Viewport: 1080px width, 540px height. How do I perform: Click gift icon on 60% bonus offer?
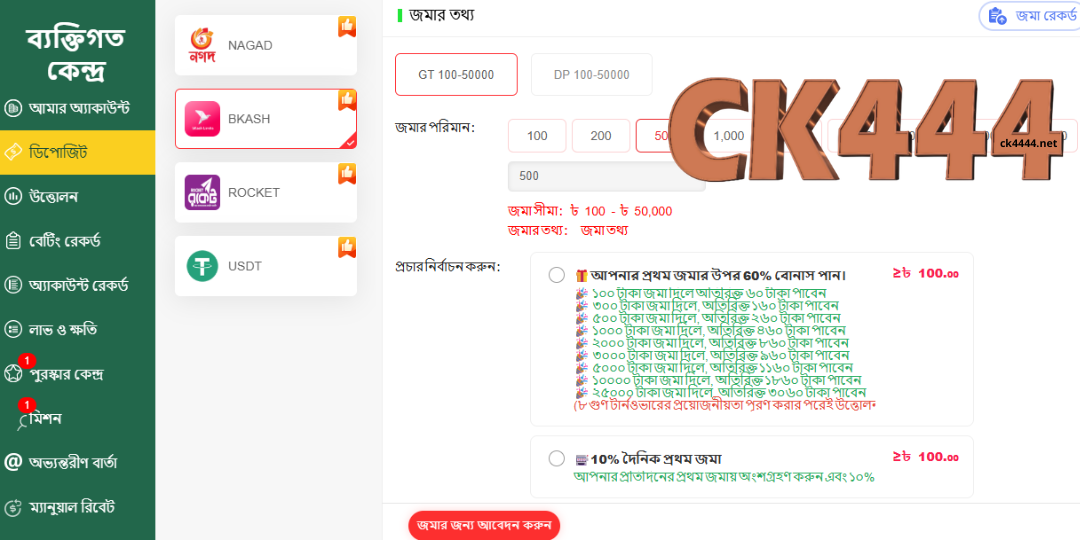tap(581, 276)
